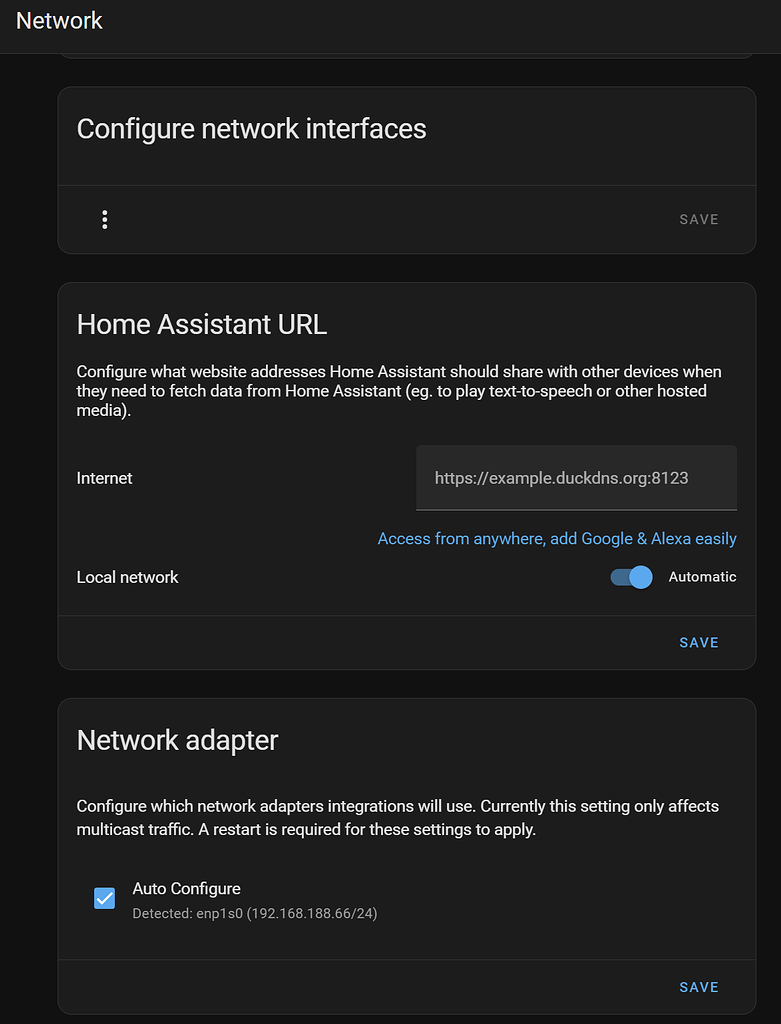Open the "Access from anywhere" link
781x1024 pixels.
click(x=556, y=538)
